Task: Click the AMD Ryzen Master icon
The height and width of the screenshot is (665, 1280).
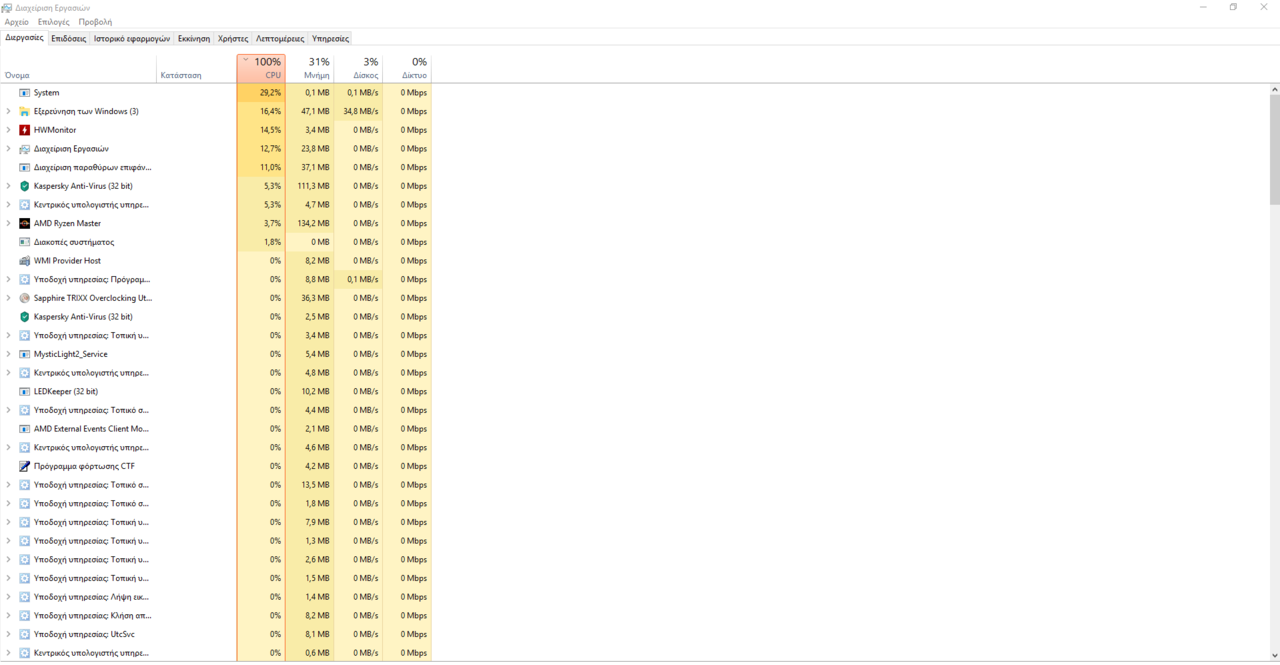Action: tap(25, 223)
